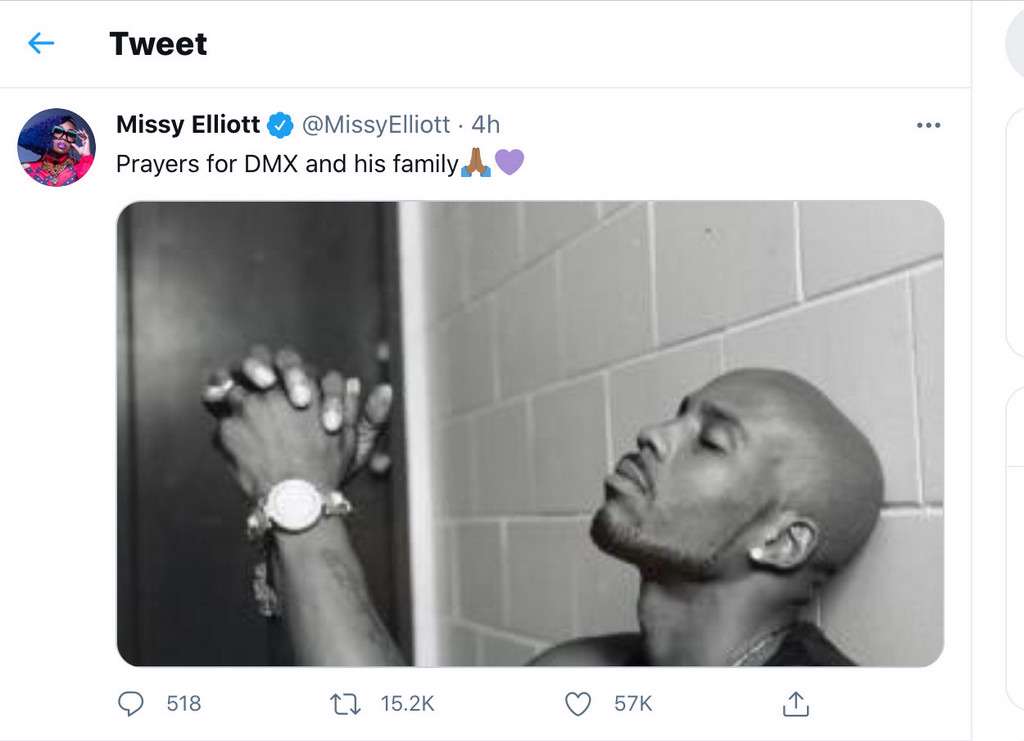Click the @MissyElliott handle
The image size is (1024, 741).
[x=376, y=124]
